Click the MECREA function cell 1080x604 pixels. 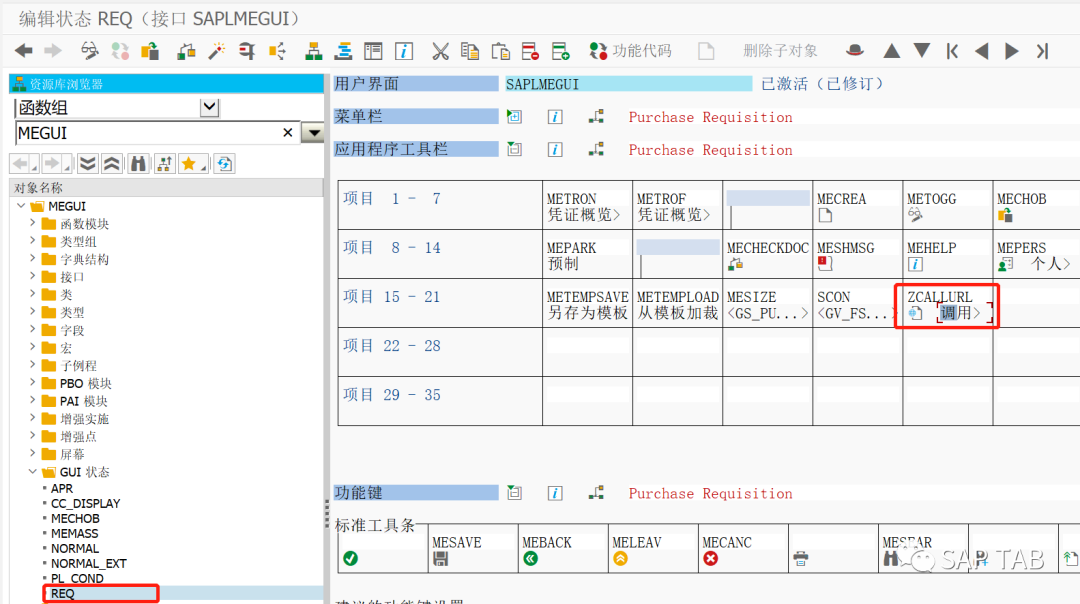pos(858,206)
